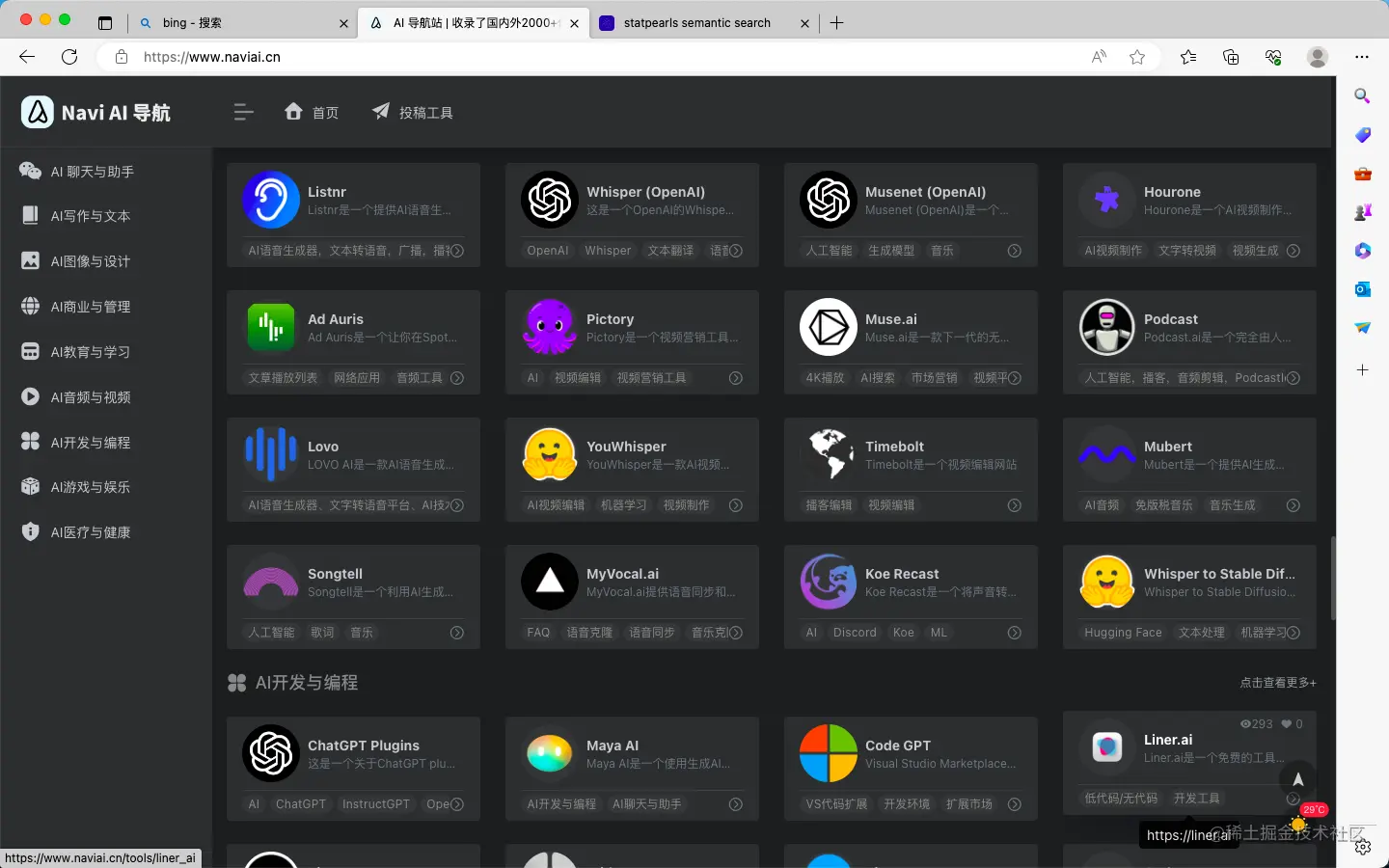Image resolution: width=1389 pixels, height=868 pixels.
Task: Click the Navi AI logo
Action: pos(95,113)
